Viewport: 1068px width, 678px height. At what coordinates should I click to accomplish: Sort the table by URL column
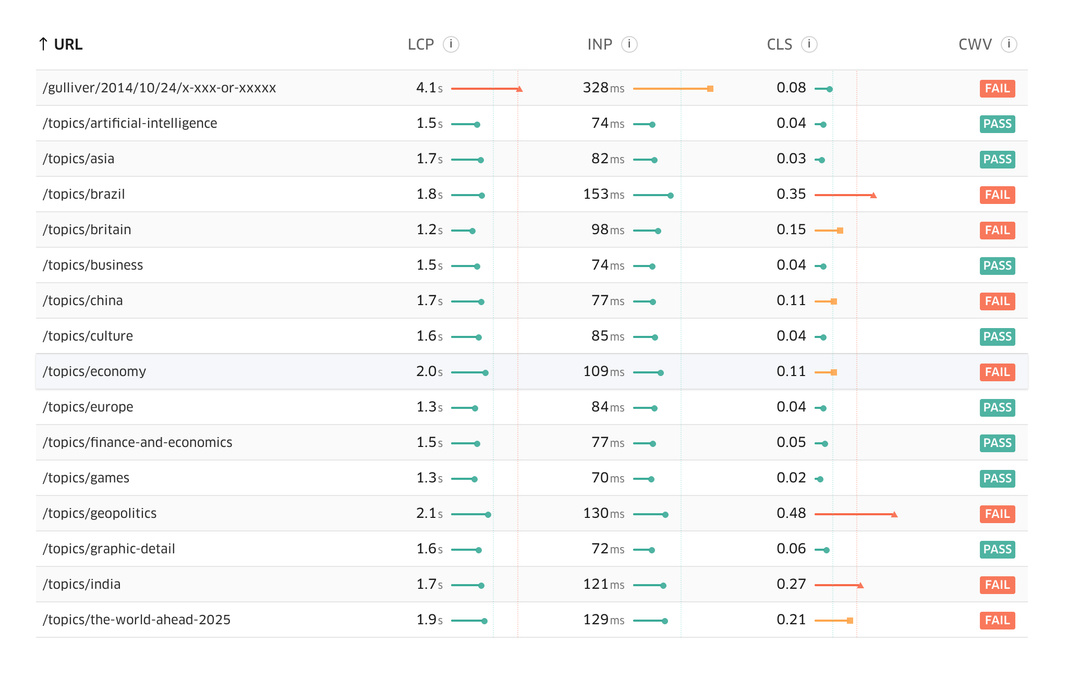pos(68,44)
